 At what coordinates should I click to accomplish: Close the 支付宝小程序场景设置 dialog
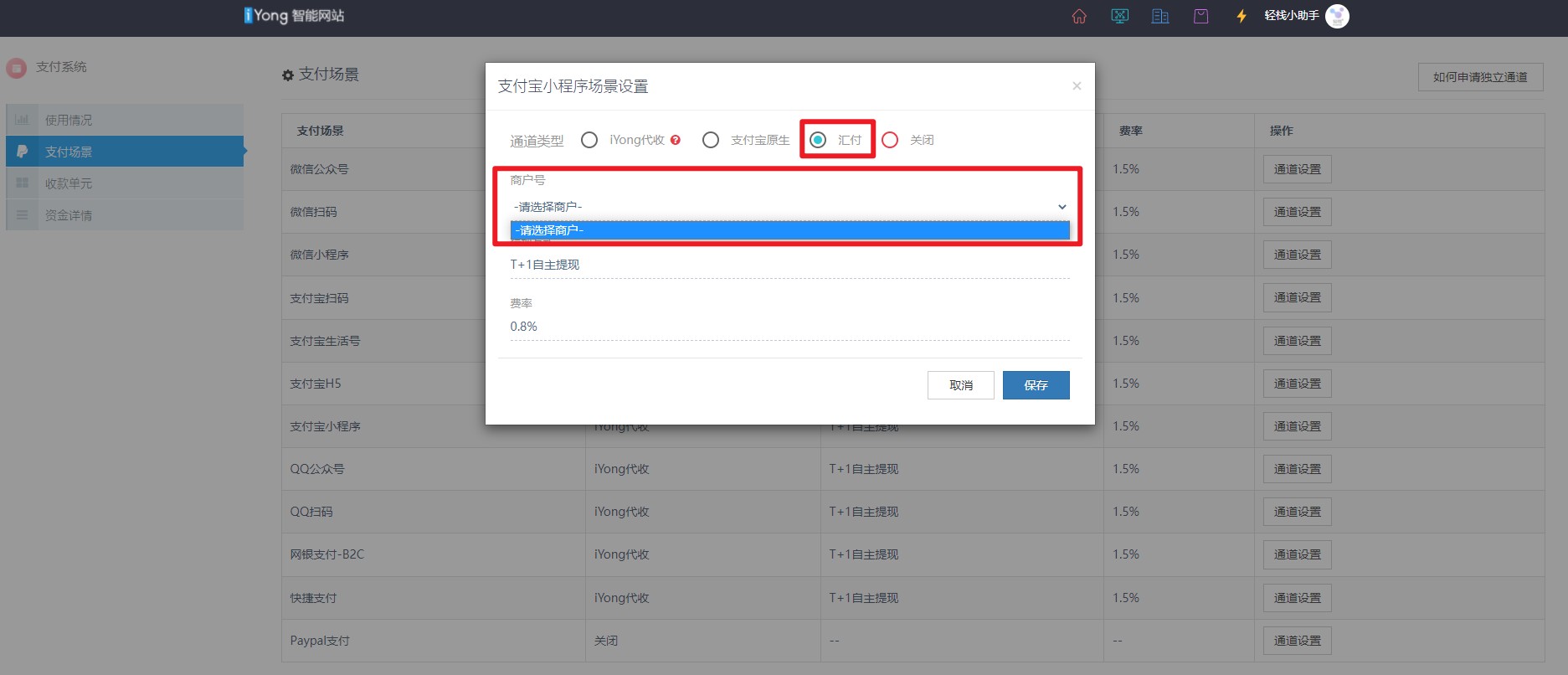1077,85
